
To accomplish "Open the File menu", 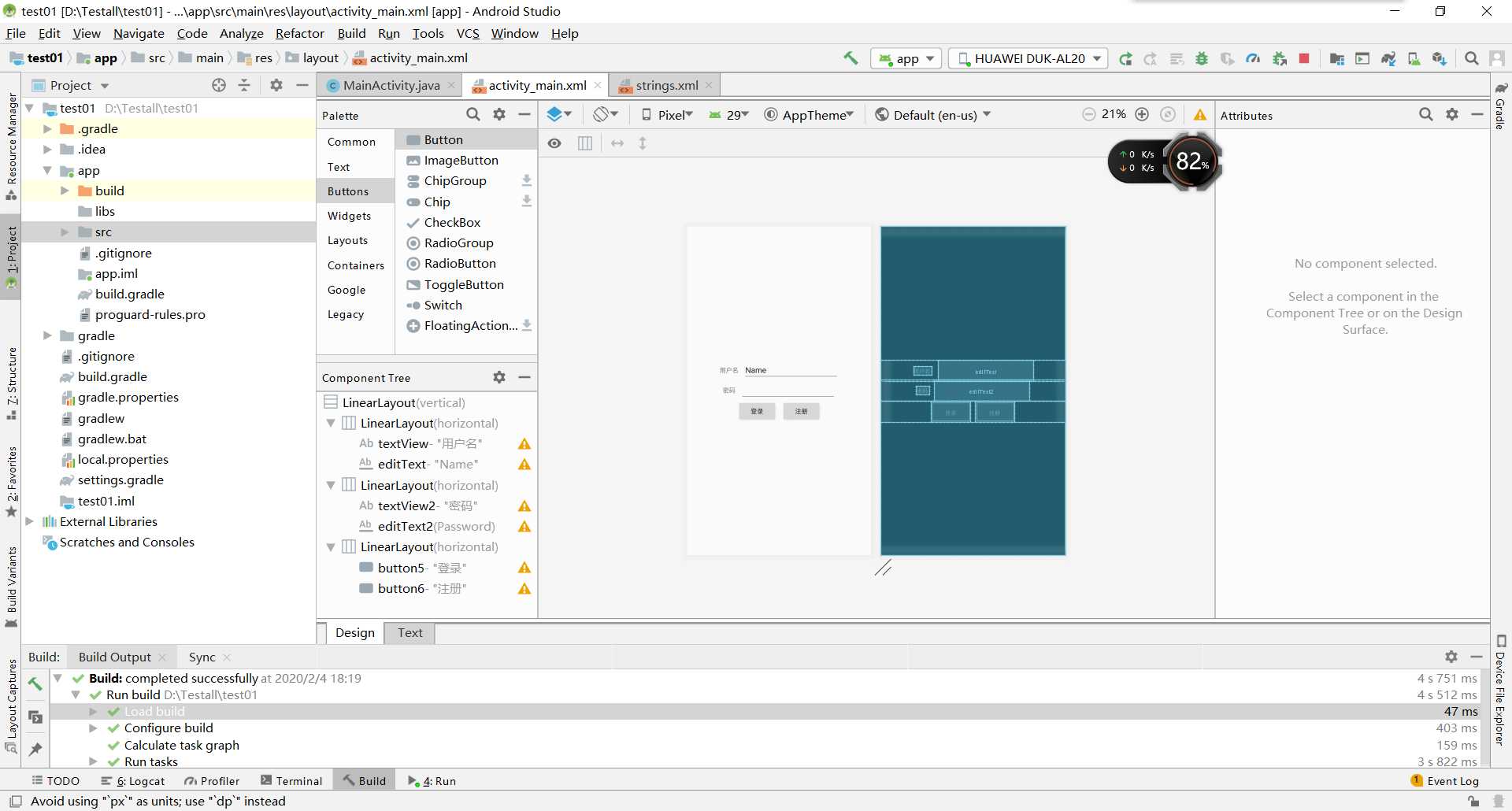I will click(16, 33).
